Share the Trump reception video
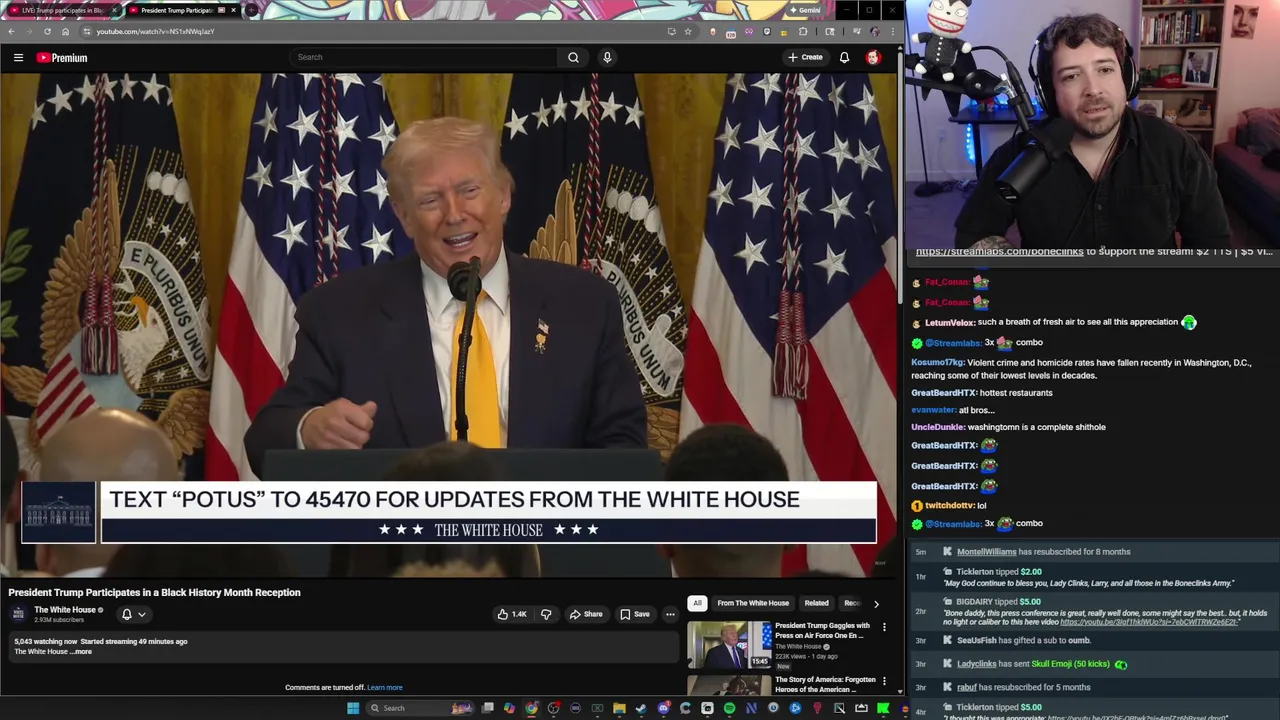The image size is (1280, 720). [586, 614]
